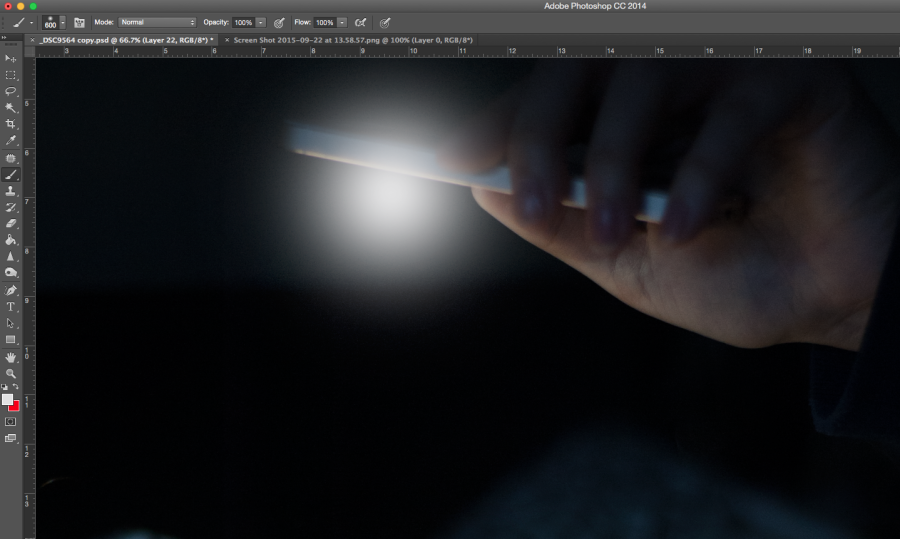
Task: Select the Path Selection tool
Action: 10,323
